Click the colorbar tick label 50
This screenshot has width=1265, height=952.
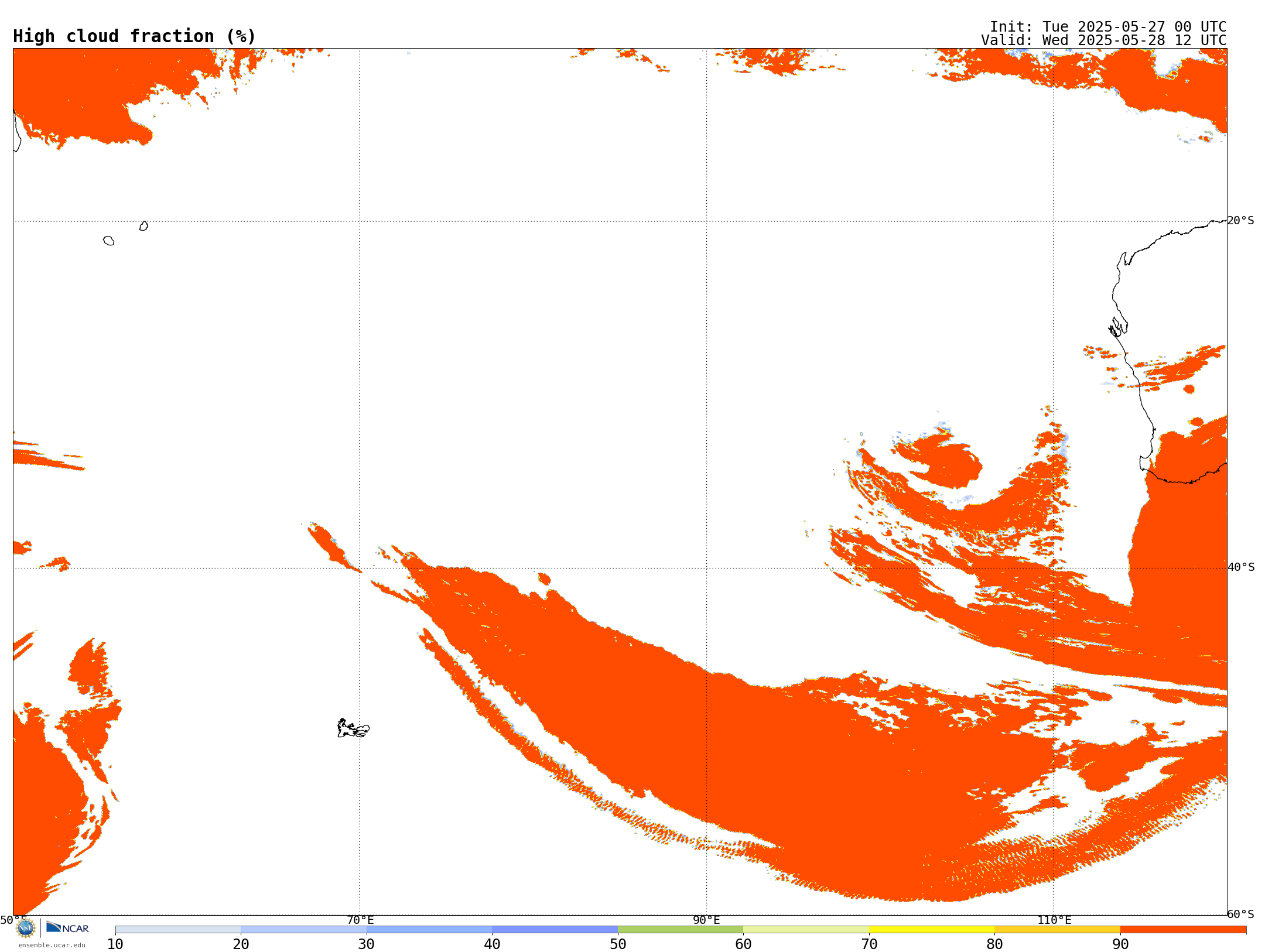point(618,944)
